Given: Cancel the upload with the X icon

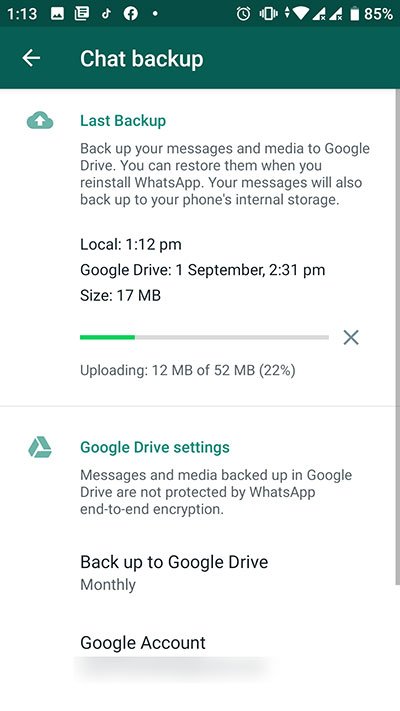Looking at the screenshot, I should (x=351, y=337).
